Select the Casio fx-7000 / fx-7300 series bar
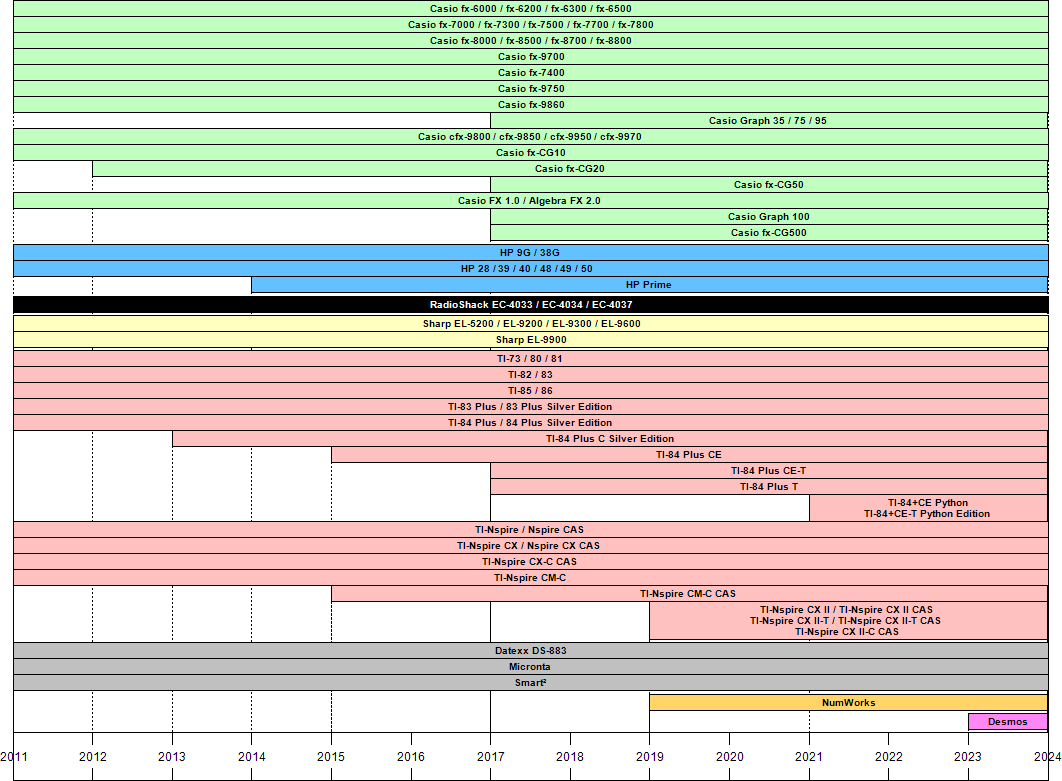Image resolution: width=1062 pixels, height=781 pixels. 531,24
